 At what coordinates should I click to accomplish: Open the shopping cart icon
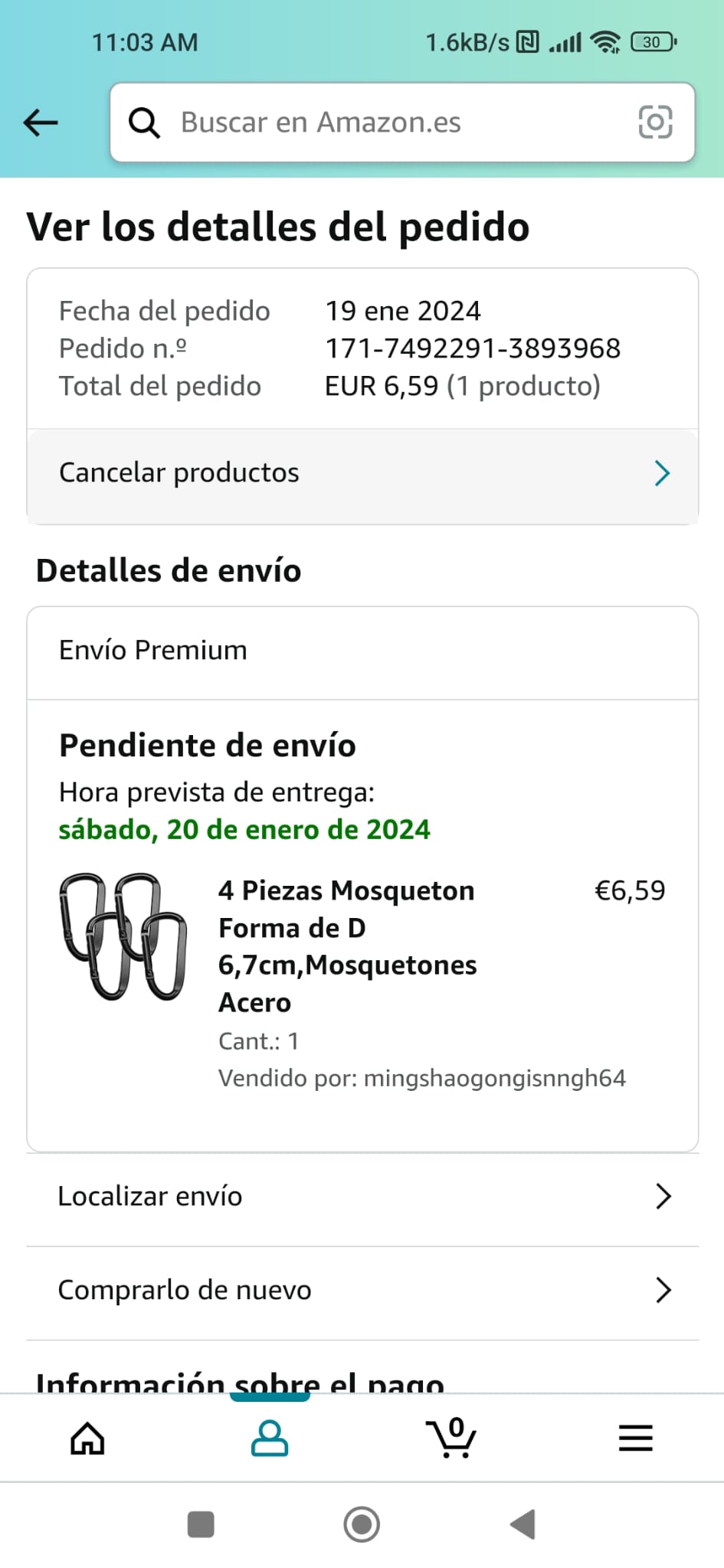tap(452, 1438)
